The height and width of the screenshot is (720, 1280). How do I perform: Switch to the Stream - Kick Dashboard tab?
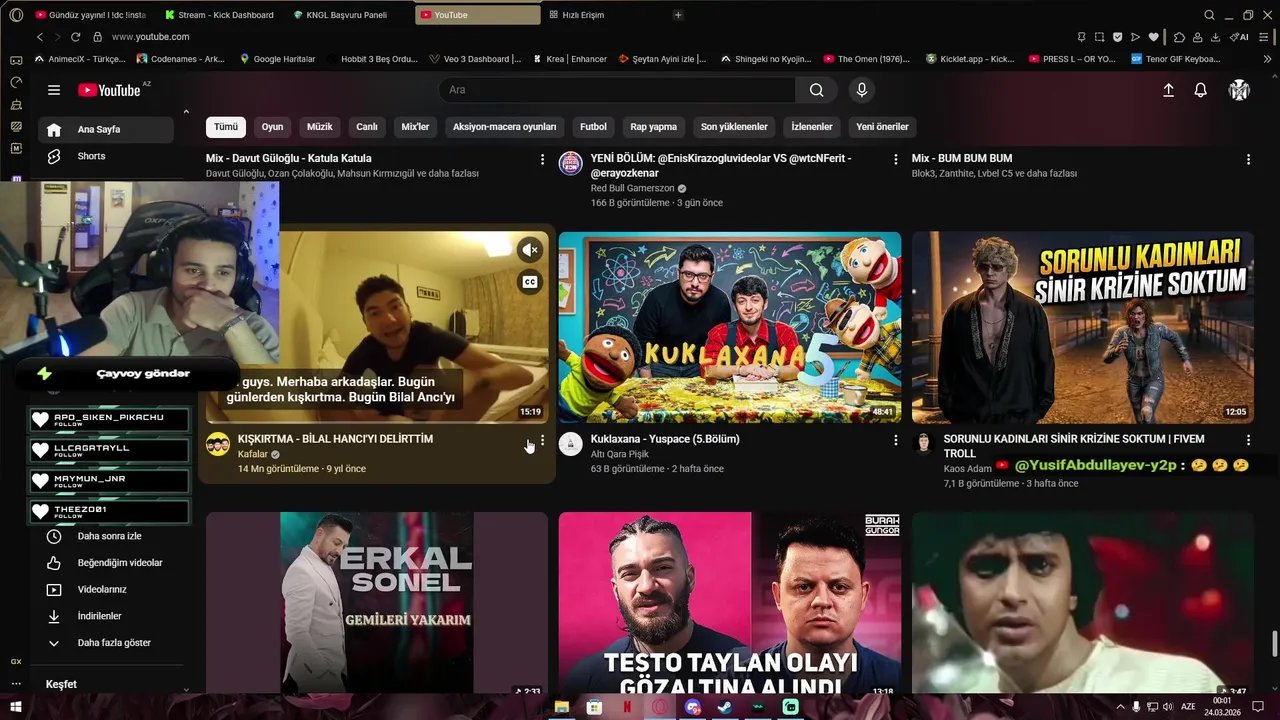[219, 15]
